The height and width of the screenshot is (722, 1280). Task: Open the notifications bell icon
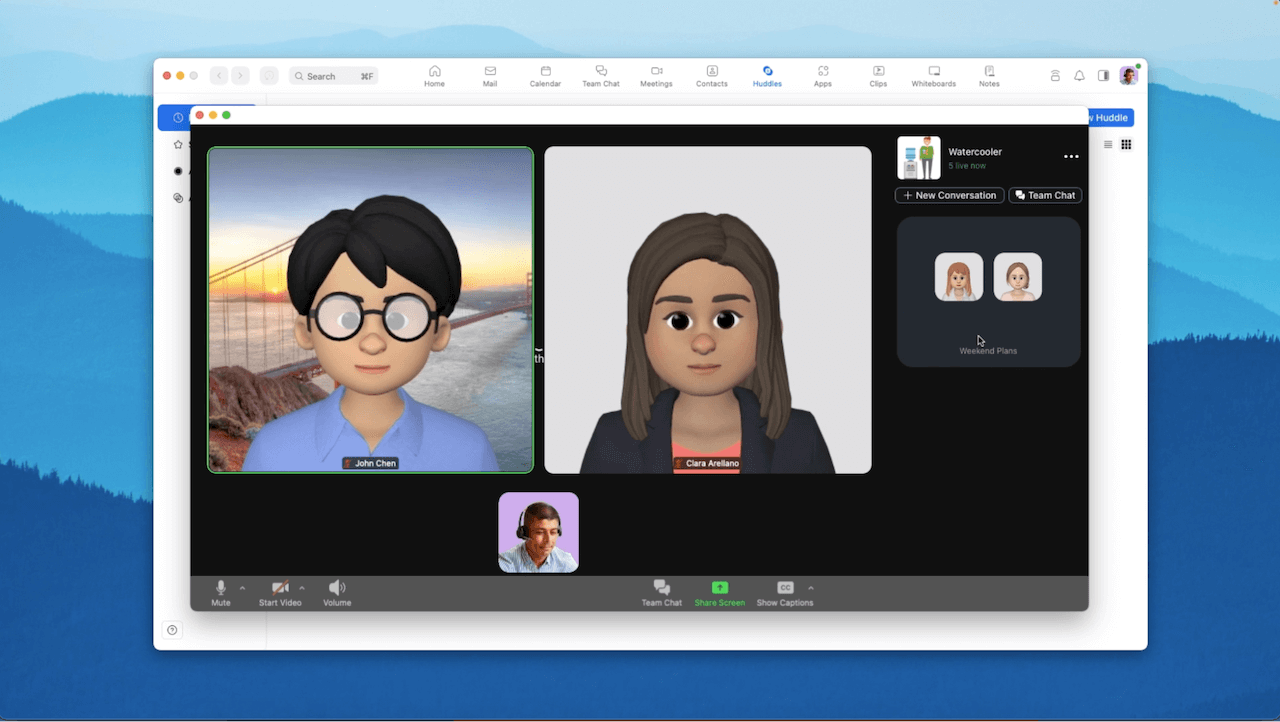[1079, 75]
